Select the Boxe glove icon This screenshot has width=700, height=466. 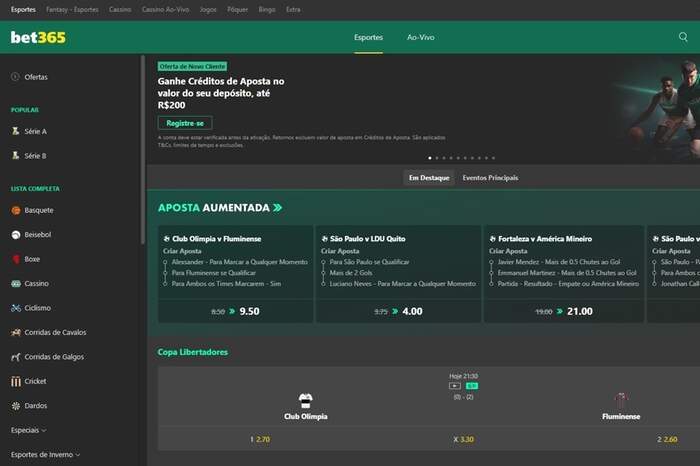click(16, 259)
